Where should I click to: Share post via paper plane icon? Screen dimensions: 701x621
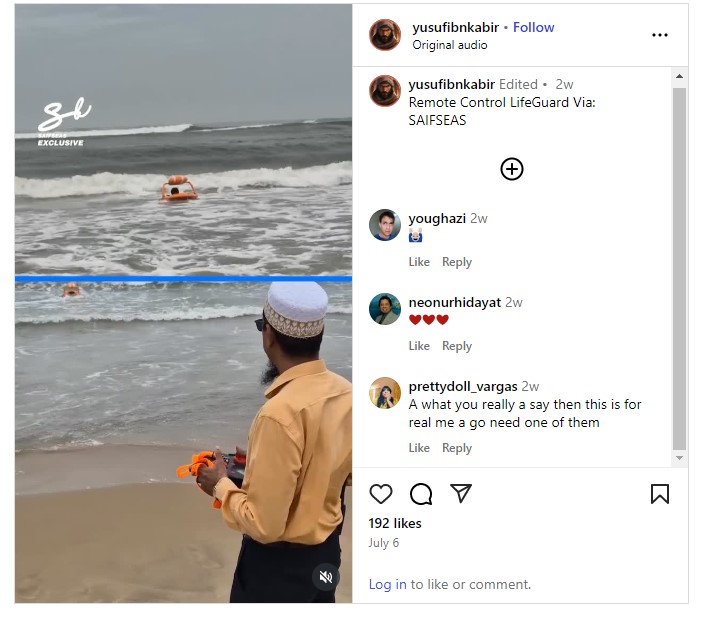(460, 494)
